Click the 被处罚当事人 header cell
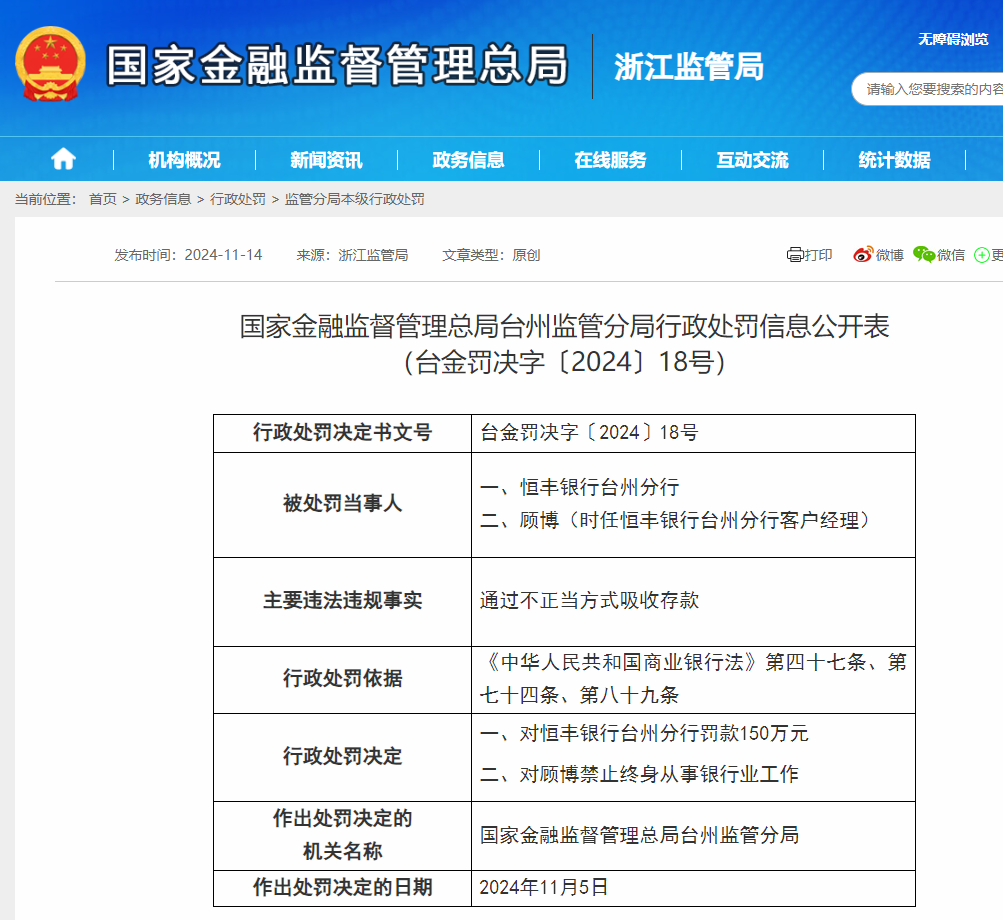This screenshot has height=920, width=1003. coord(342,504)
